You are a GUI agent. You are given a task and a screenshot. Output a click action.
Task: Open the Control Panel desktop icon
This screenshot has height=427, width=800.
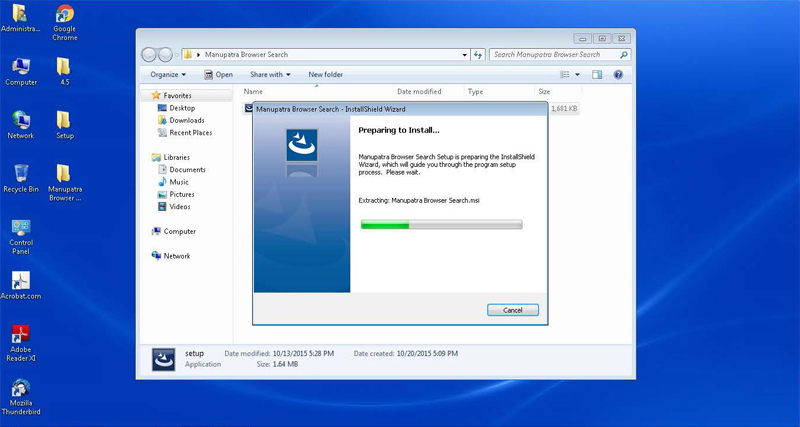(x=21, y=237)
